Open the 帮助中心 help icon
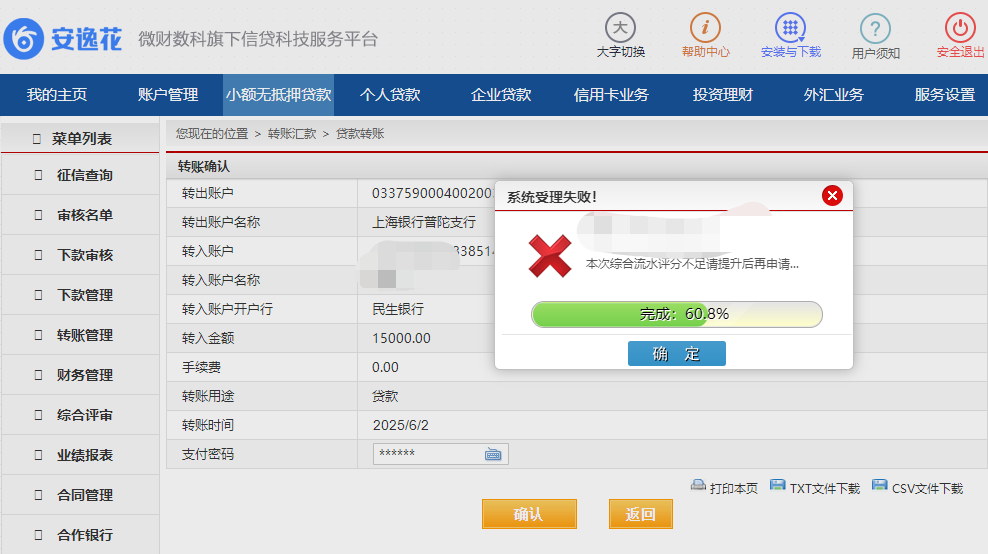The height and width of the screenshot is (554, 988). (705, 28)
